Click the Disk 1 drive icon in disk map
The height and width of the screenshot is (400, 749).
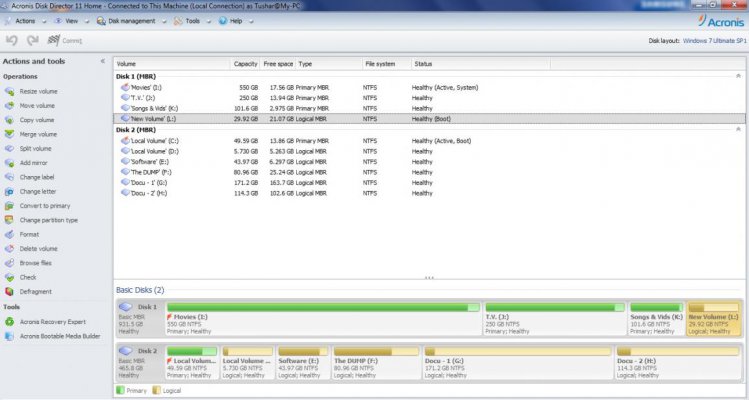click(126, 307)
